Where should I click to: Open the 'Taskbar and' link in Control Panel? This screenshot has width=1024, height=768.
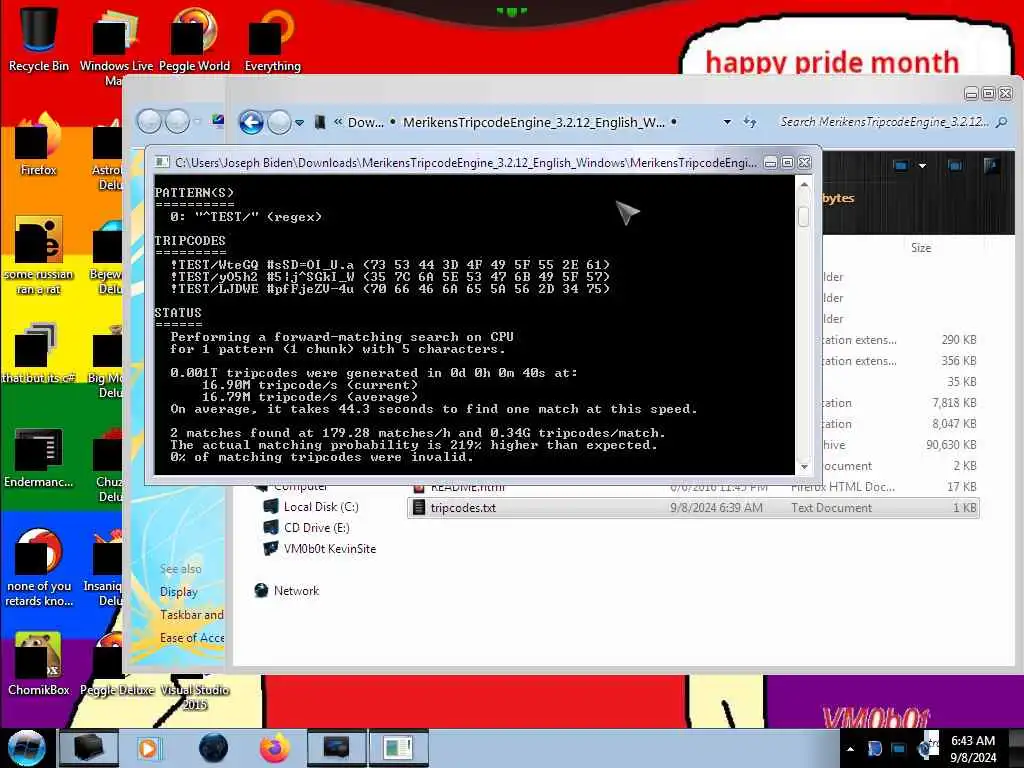coord(191,615)
